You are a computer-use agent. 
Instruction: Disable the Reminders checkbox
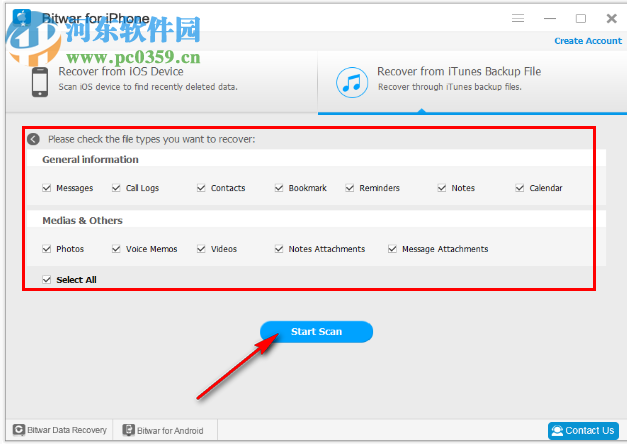(350, 188)
